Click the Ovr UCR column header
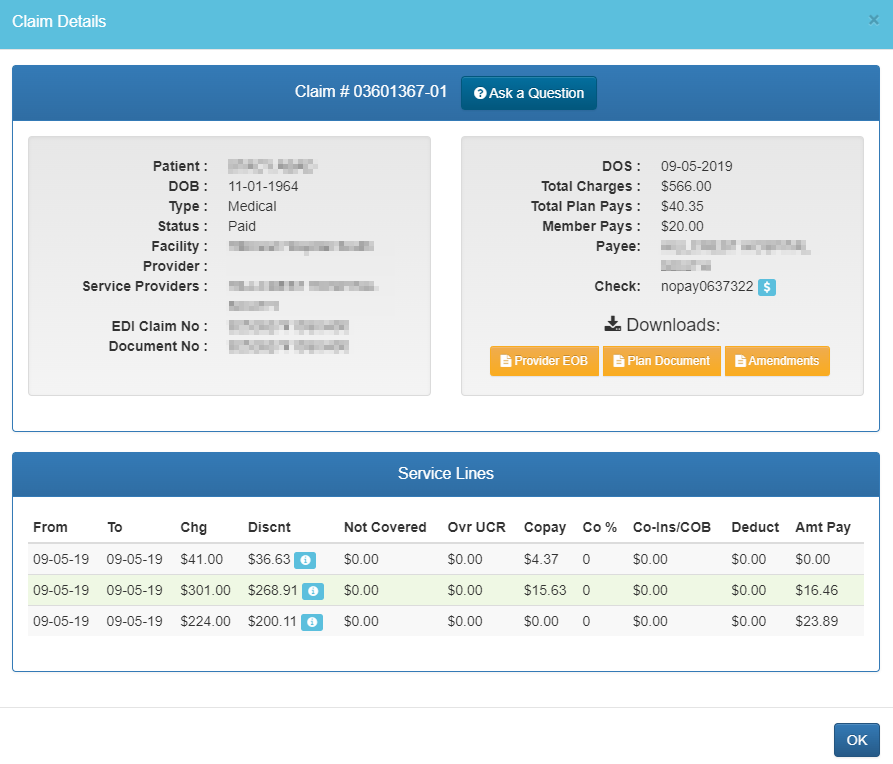 (476, 528)
